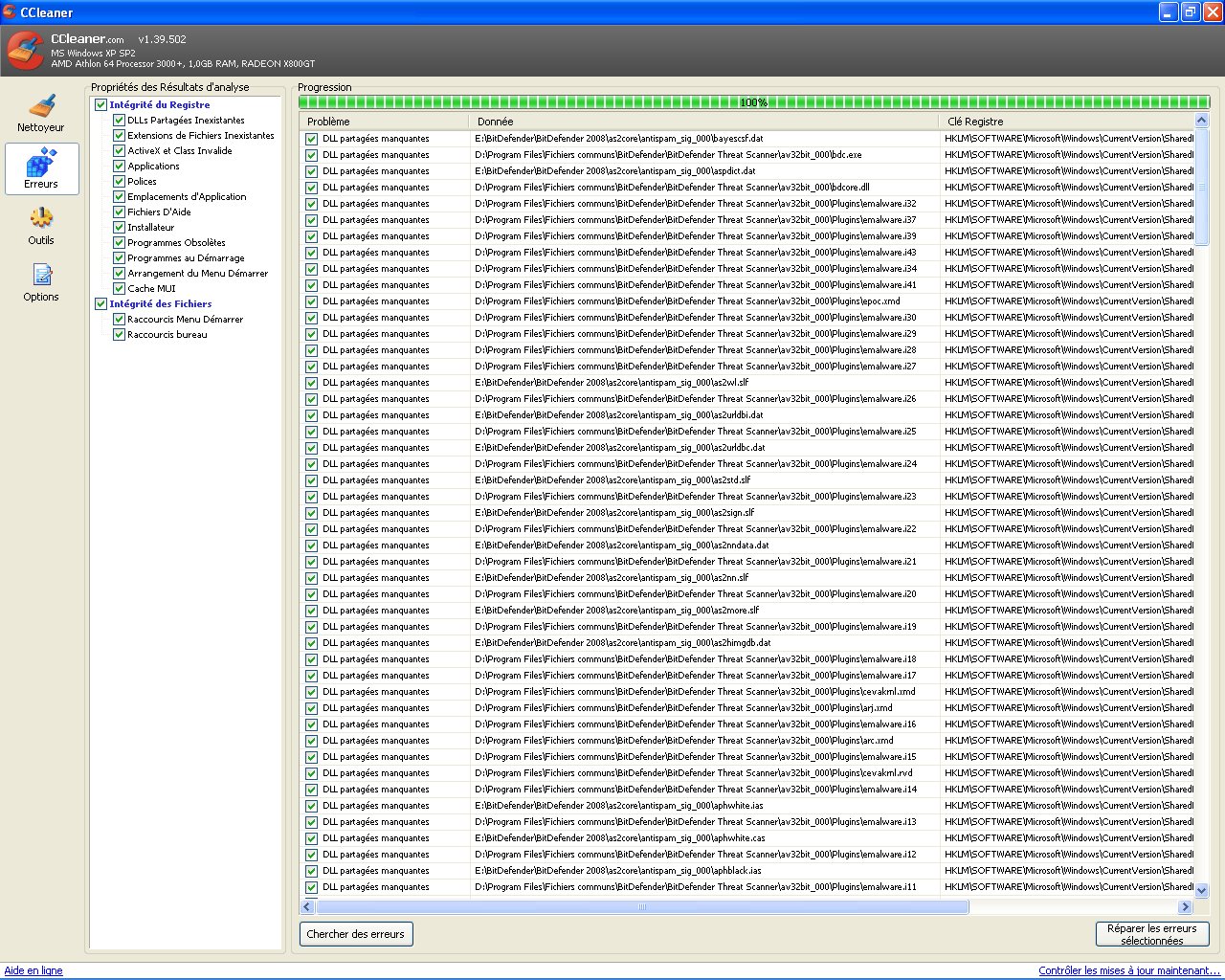Select the path ending in as2sign.slf
The height and width of the screenshot is (980, 1225).
click(614, 513)
